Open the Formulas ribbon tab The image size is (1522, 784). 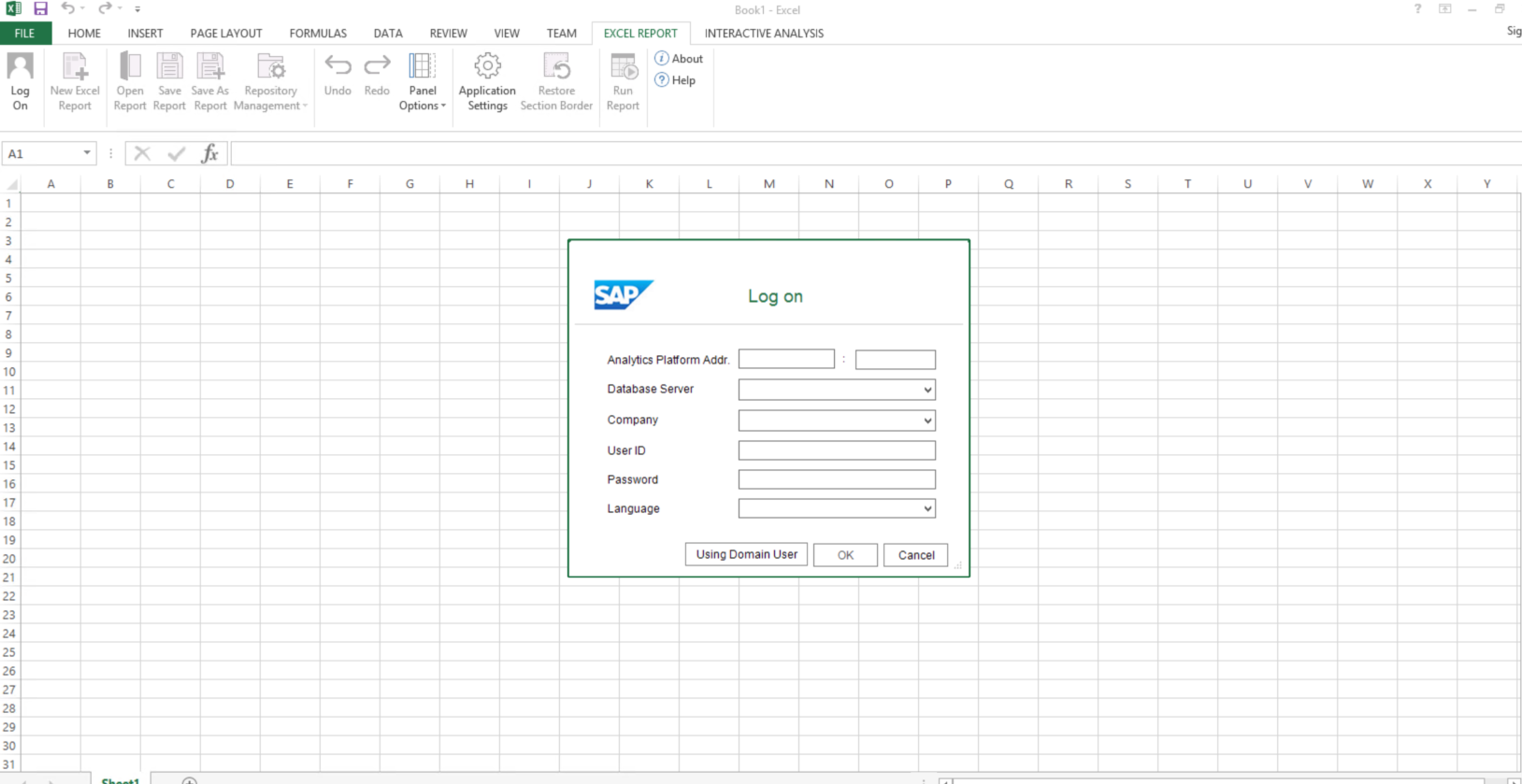[318, 33]
